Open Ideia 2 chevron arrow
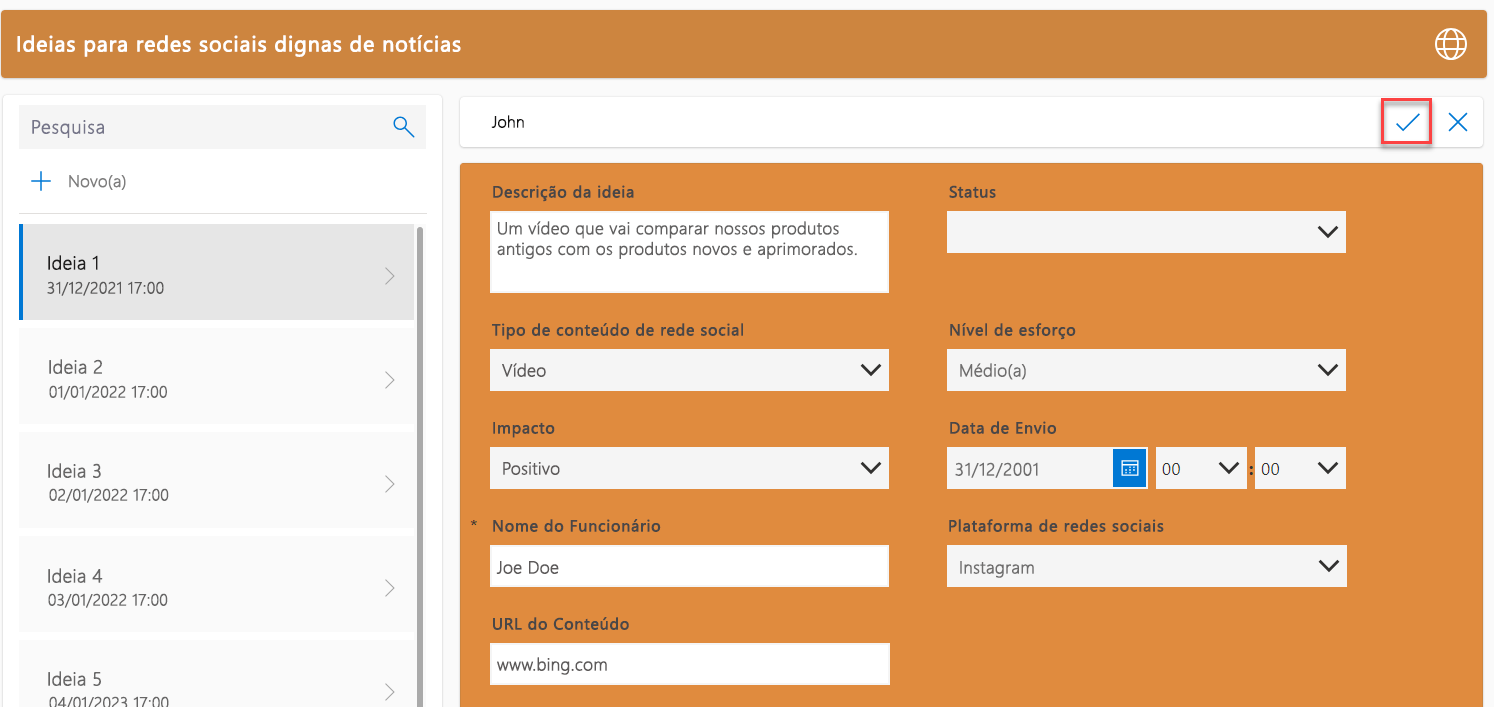The image size is (1494, 707). [390, 380]
